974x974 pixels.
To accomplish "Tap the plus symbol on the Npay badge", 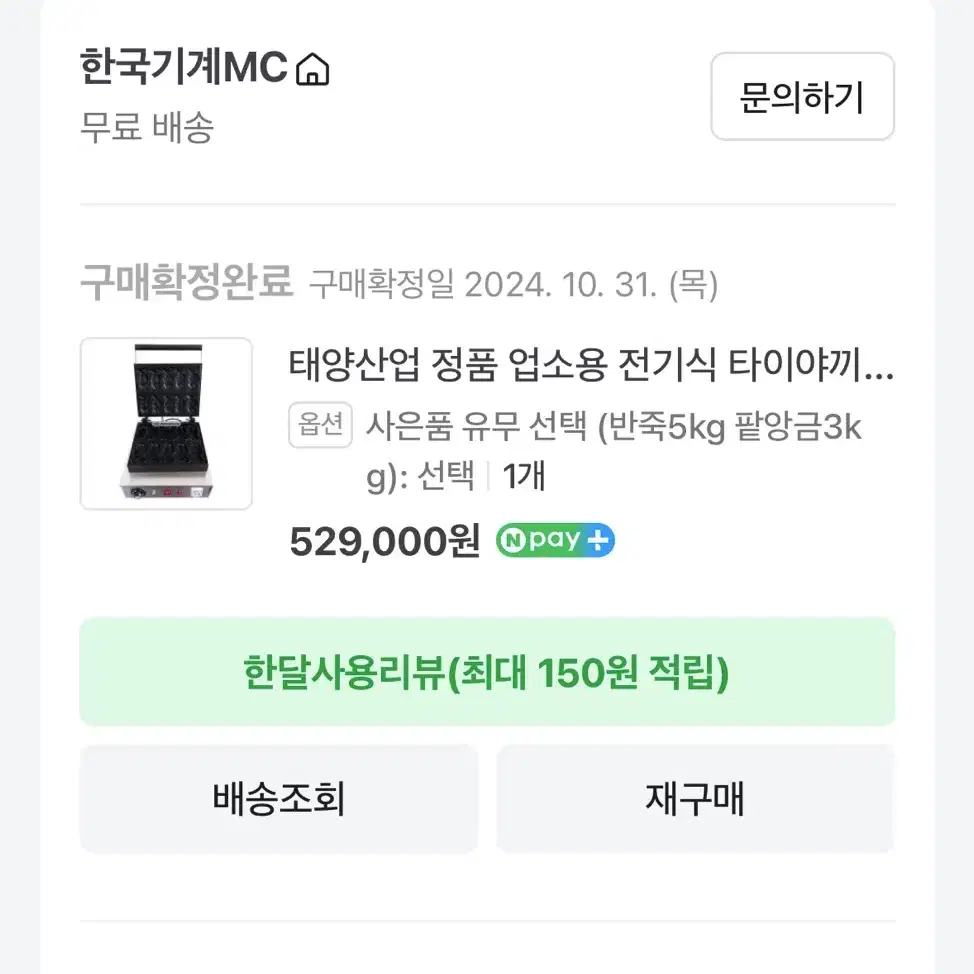I will 598,540.
